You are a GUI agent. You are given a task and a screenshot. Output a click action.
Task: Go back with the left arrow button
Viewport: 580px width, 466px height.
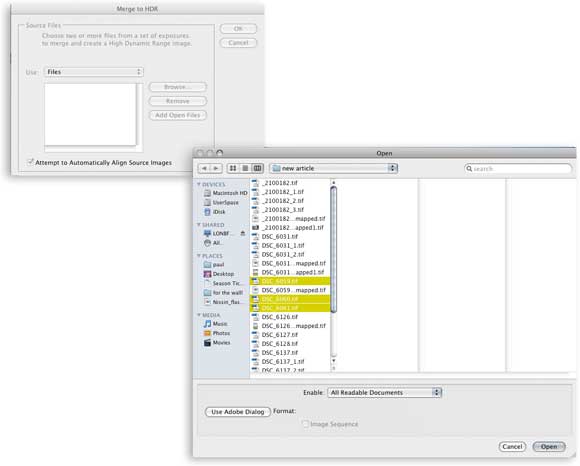pos(204,168)
